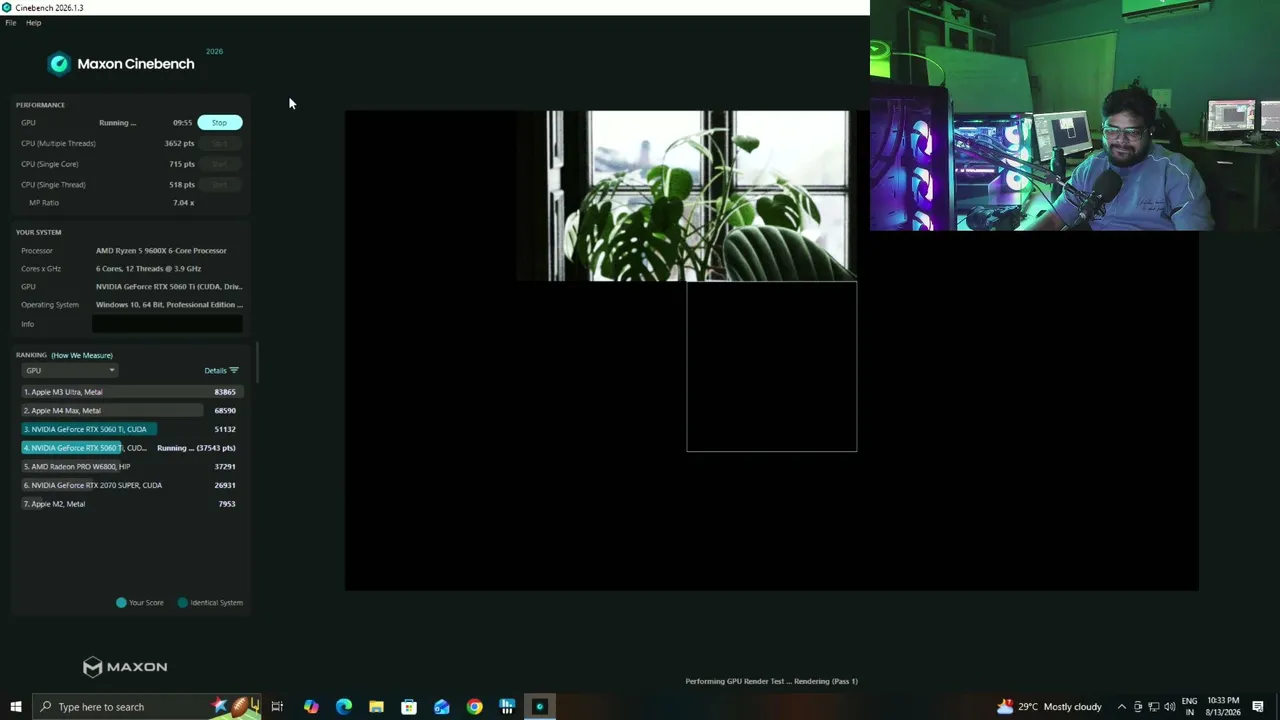Open the File menu
This screenshot has width=1280, height=720.
[11, 23]
